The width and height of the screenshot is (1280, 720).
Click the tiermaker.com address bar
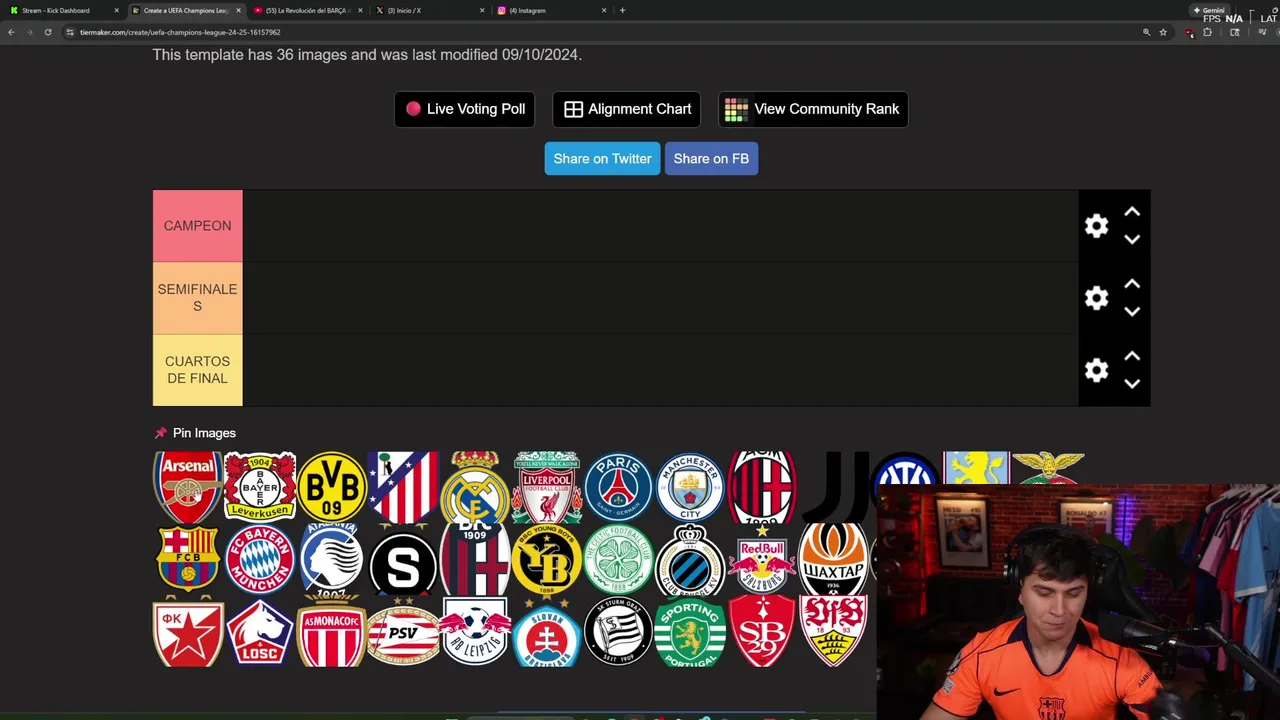(x=600, y=32)
